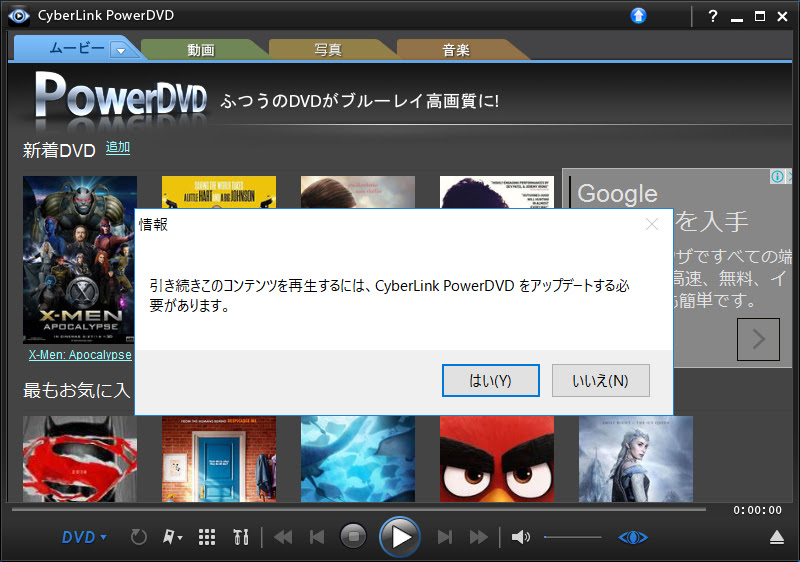The height and width of the screenshot is (562, 800).
Task: Open the X-Men: Apocalypse link
Action: 80,355
